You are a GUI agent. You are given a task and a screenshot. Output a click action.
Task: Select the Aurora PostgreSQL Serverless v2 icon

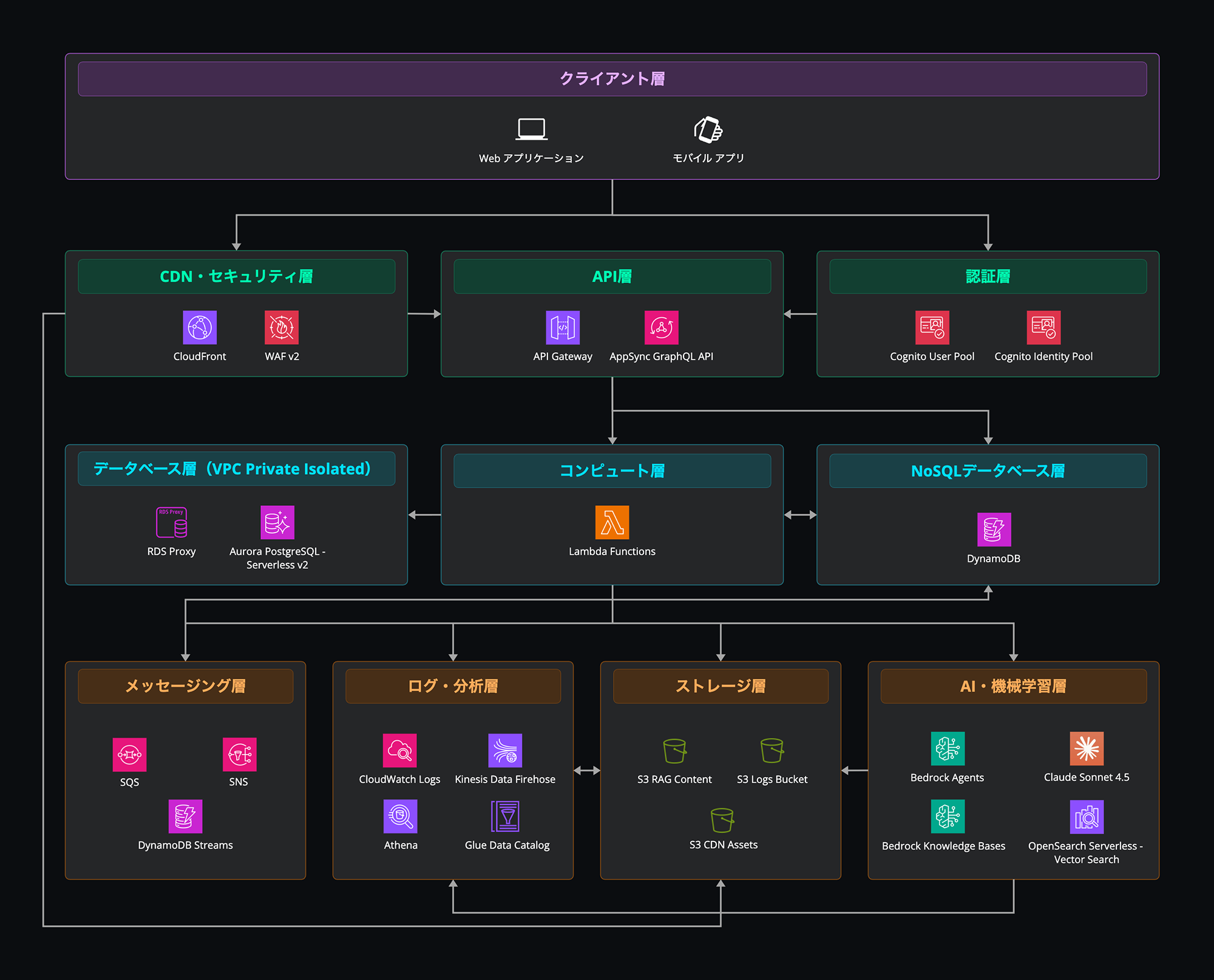[x=277, y=522]
